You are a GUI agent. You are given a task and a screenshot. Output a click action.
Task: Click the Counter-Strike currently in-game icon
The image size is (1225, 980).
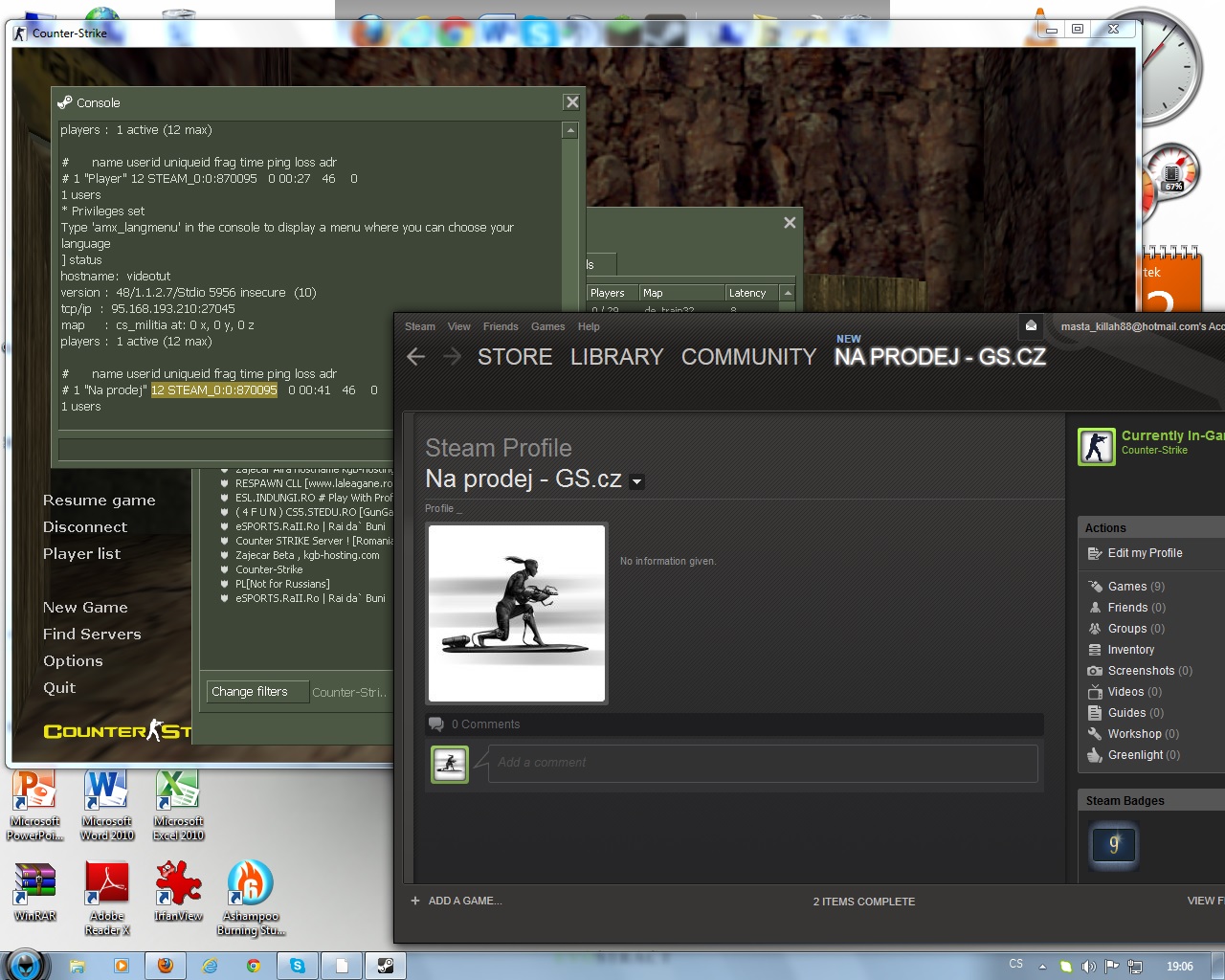click(1097, 447)
